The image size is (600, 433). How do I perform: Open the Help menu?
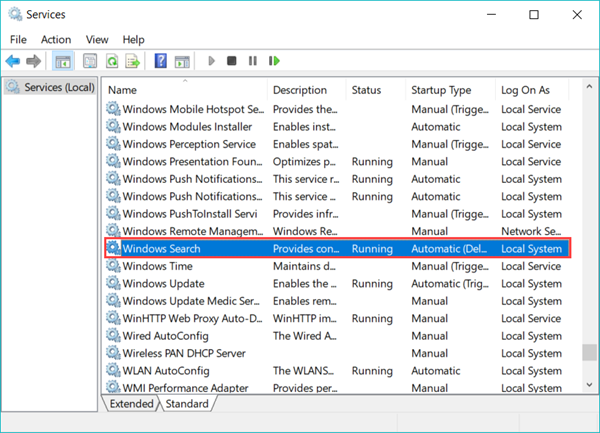(134, 39)
